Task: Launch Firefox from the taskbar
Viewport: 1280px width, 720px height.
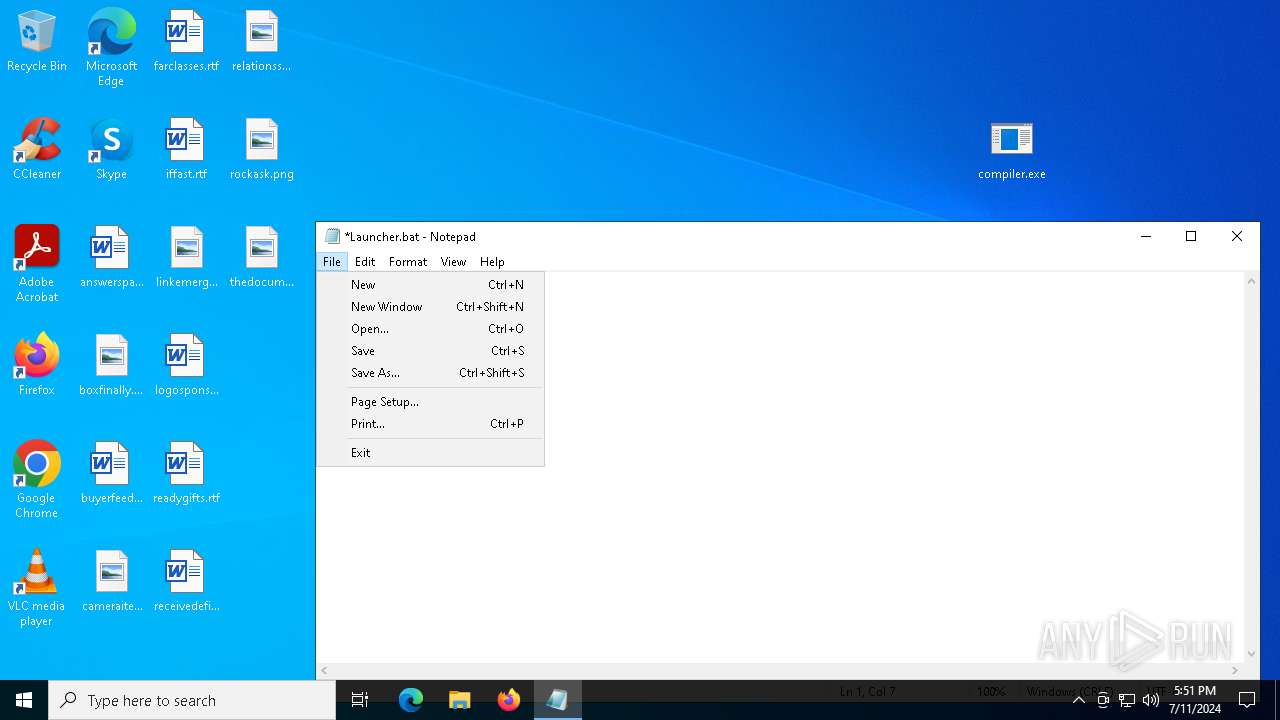Action: tap(508, 700)
